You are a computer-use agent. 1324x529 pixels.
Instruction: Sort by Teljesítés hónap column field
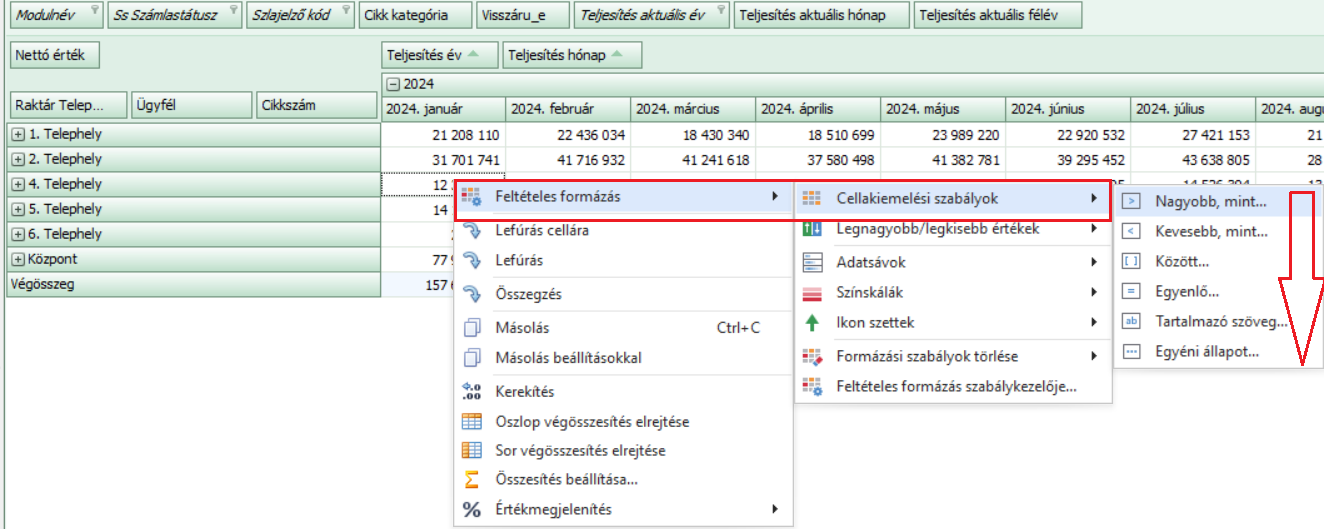(572, 56)
